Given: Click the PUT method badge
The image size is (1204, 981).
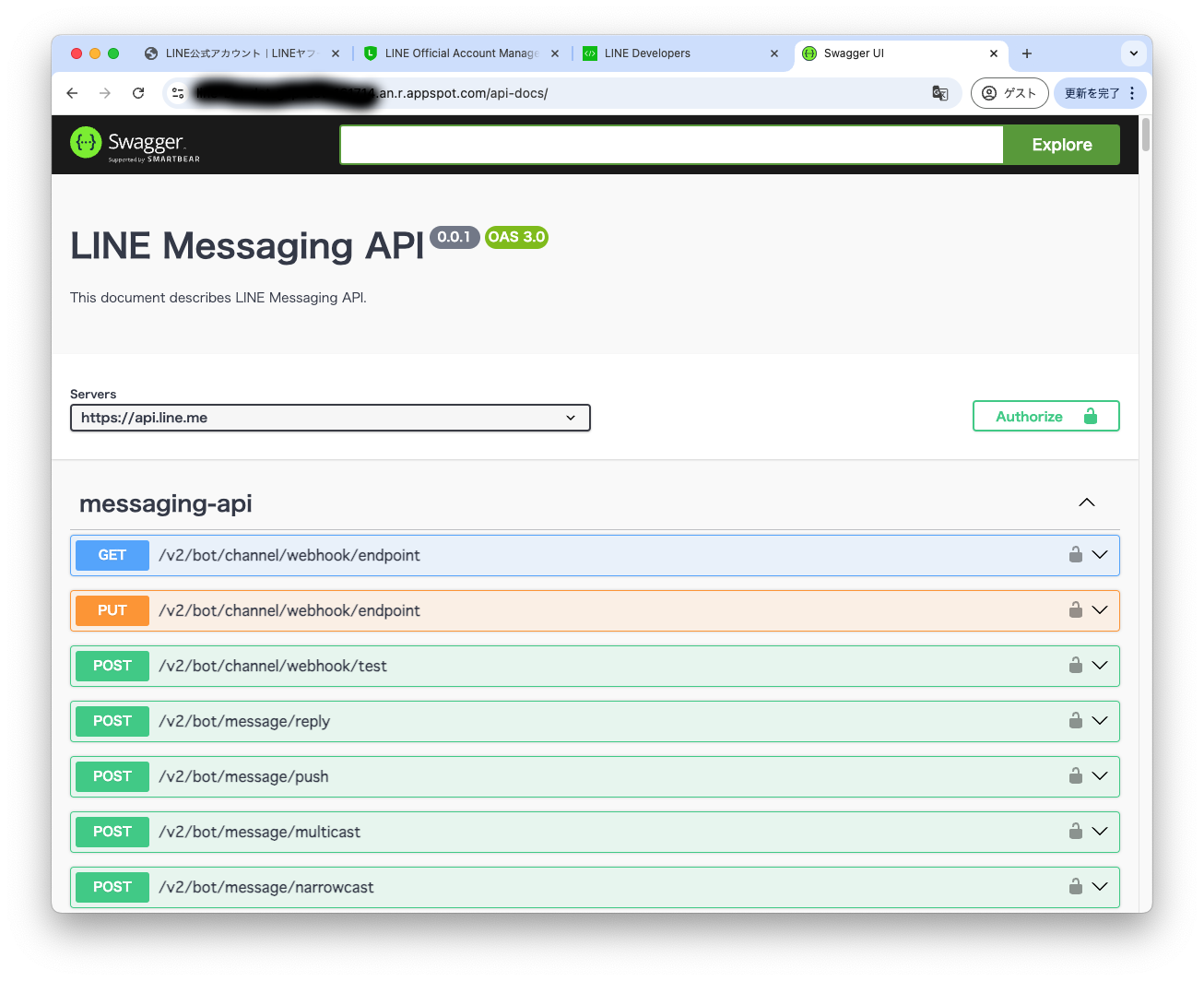Looking at the screenshot, I should pos(112,610).
